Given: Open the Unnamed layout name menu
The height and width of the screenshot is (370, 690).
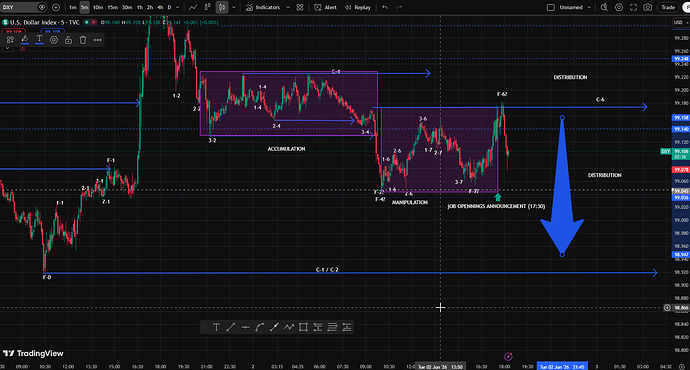Looking at the screenshot, I should (x=571, y=7).
